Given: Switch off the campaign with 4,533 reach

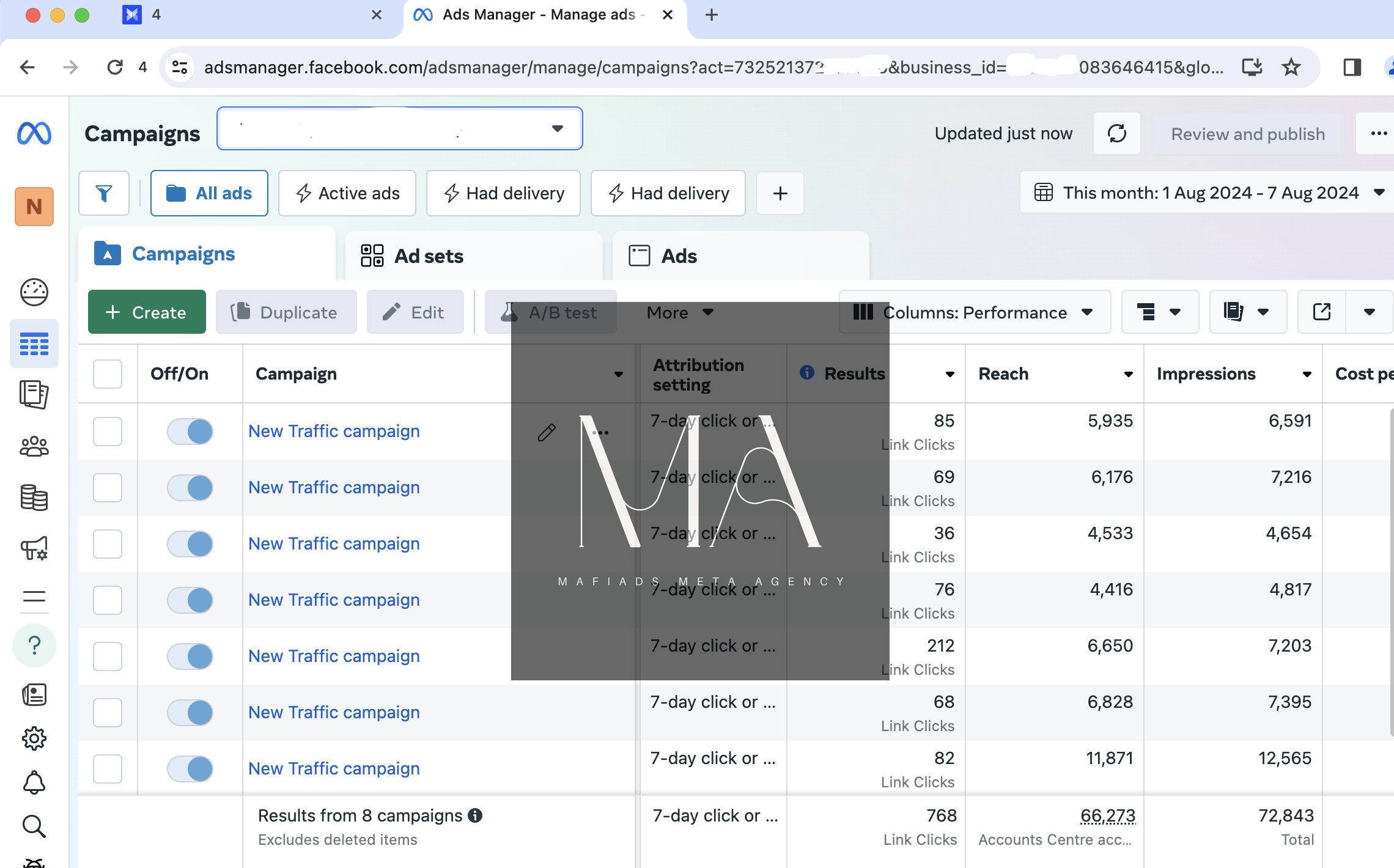Looking at the screenshot, I should coord(190,543).
